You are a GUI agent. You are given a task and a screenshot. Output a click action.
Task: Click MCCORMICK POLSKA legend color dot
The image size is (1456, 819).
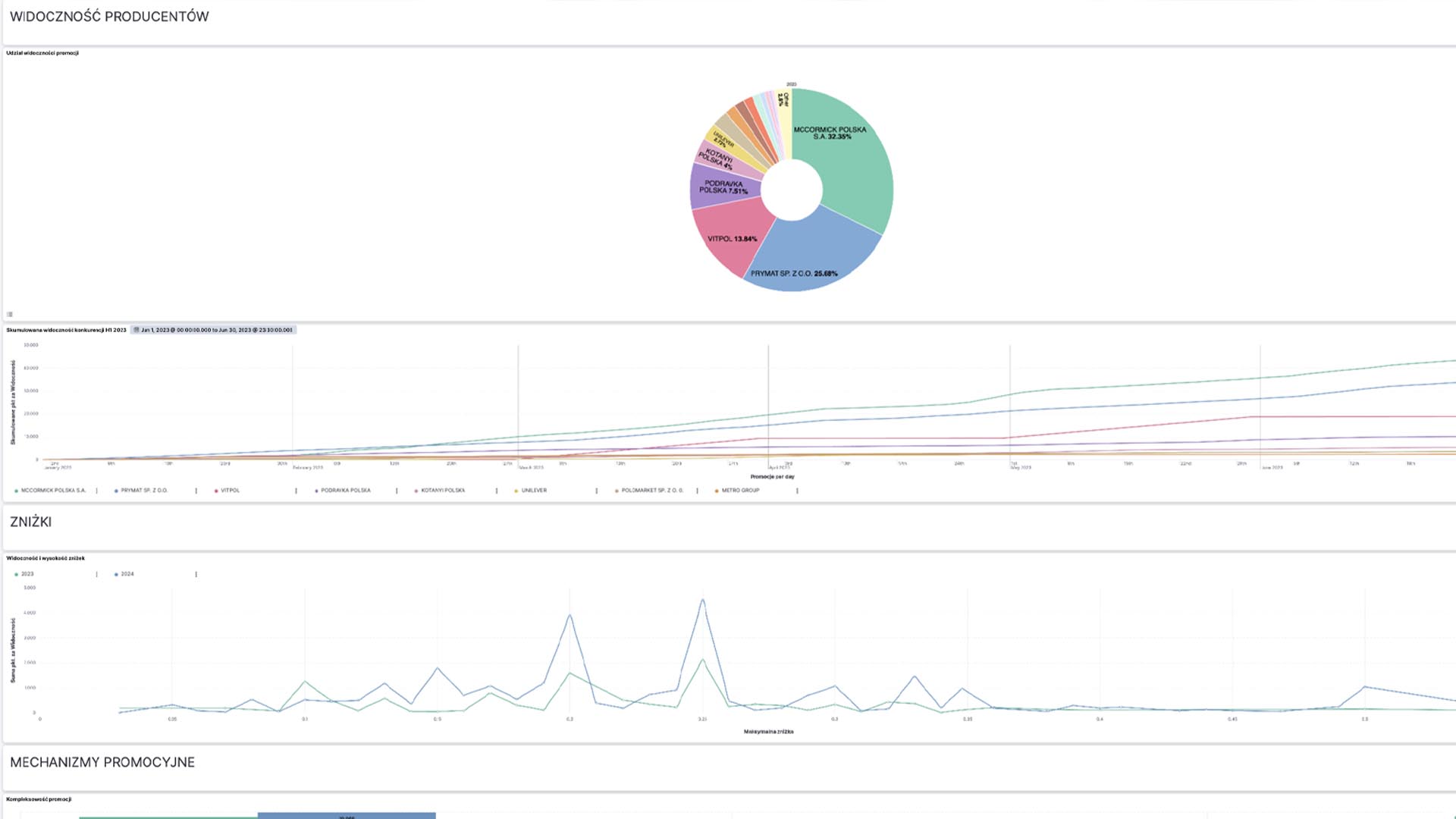(16, 491)
